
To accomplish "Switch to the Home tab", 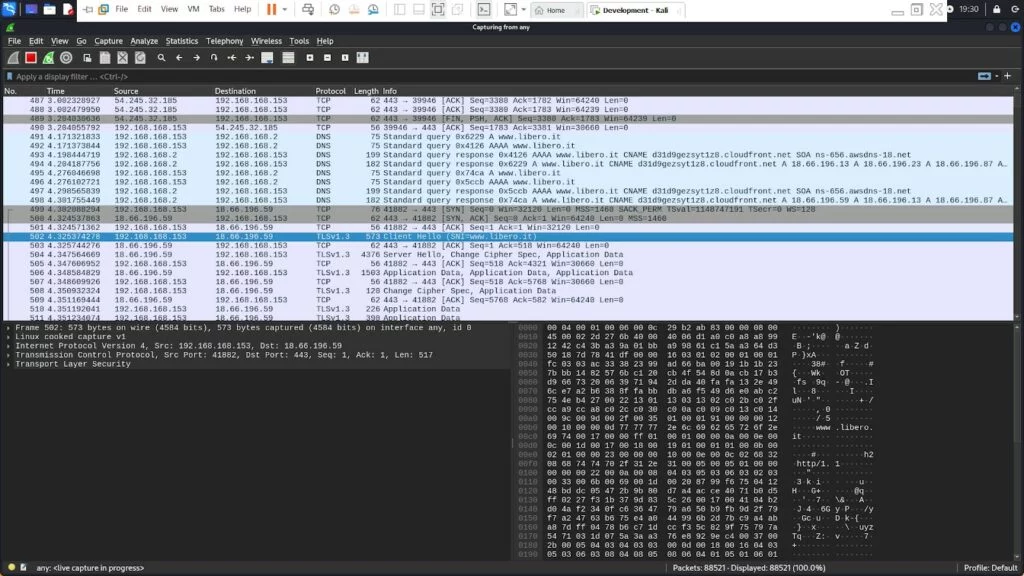I will [553, 10].
